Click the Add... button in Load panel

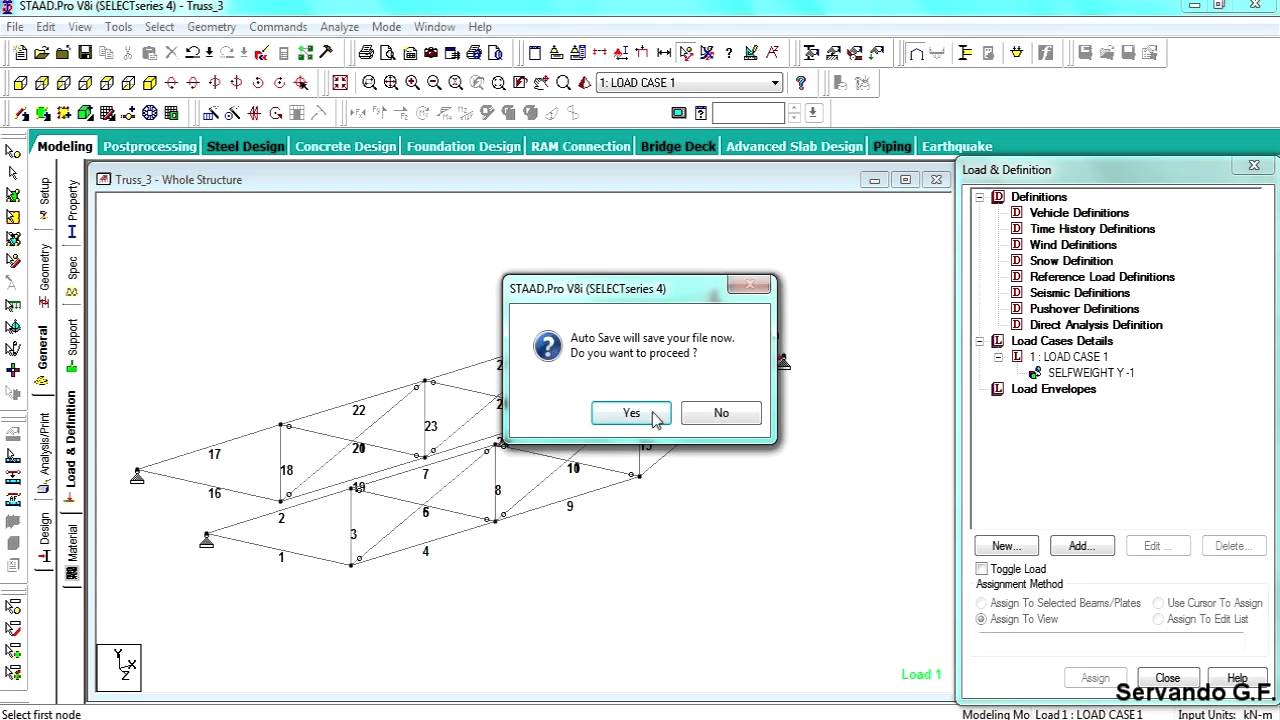pyautogui.click(x=1082, y=546)
